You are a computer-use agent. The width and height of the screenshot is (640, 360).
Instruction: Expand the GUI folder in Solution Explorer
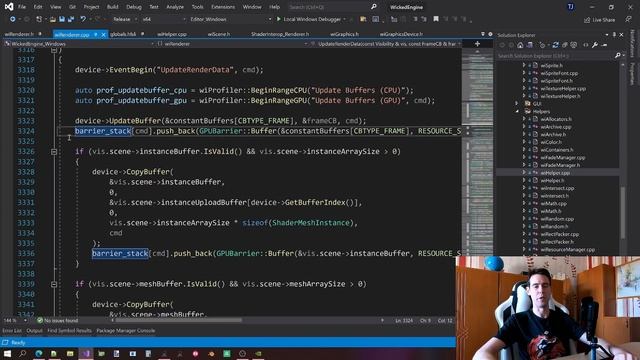point(517,104)
